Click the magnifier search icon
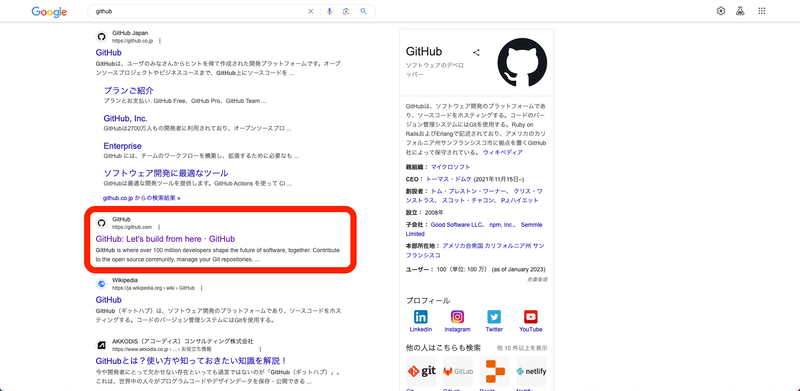This screenshot has height=391, width=800. click(363, 11)
